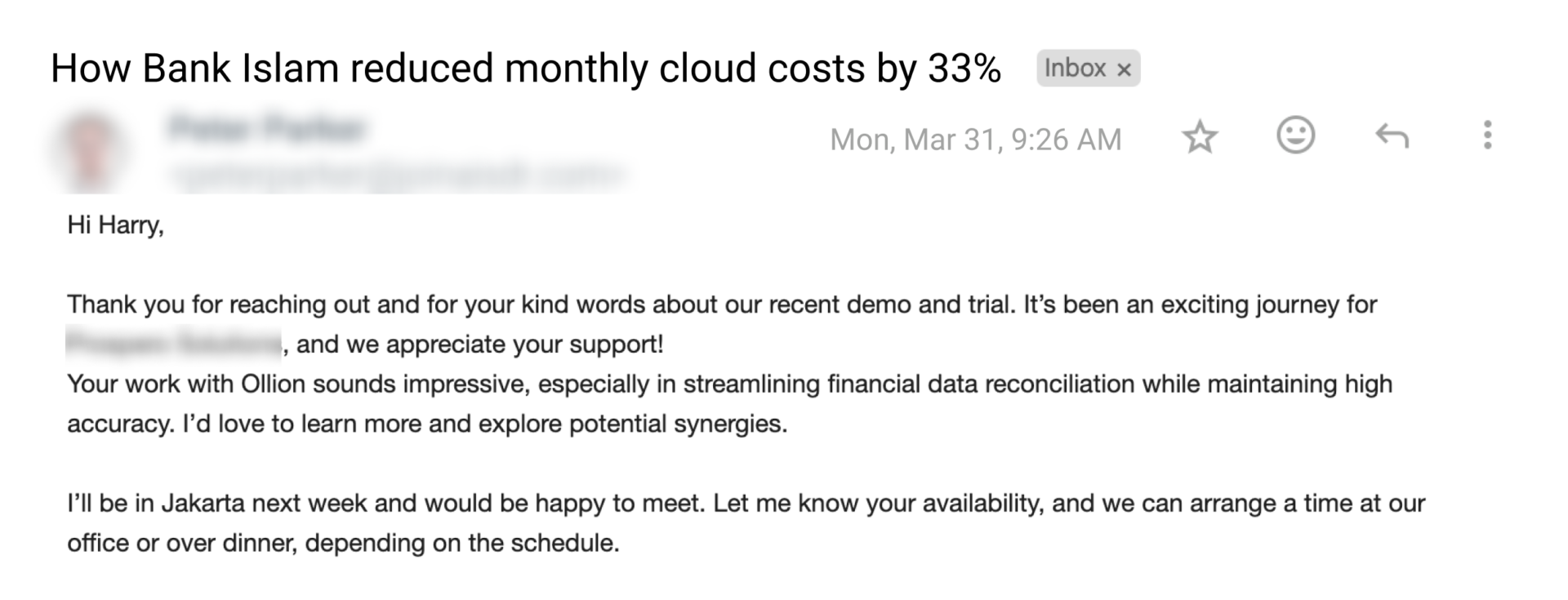Click "Bank Islam" in the subject

(x=240, y=69)
